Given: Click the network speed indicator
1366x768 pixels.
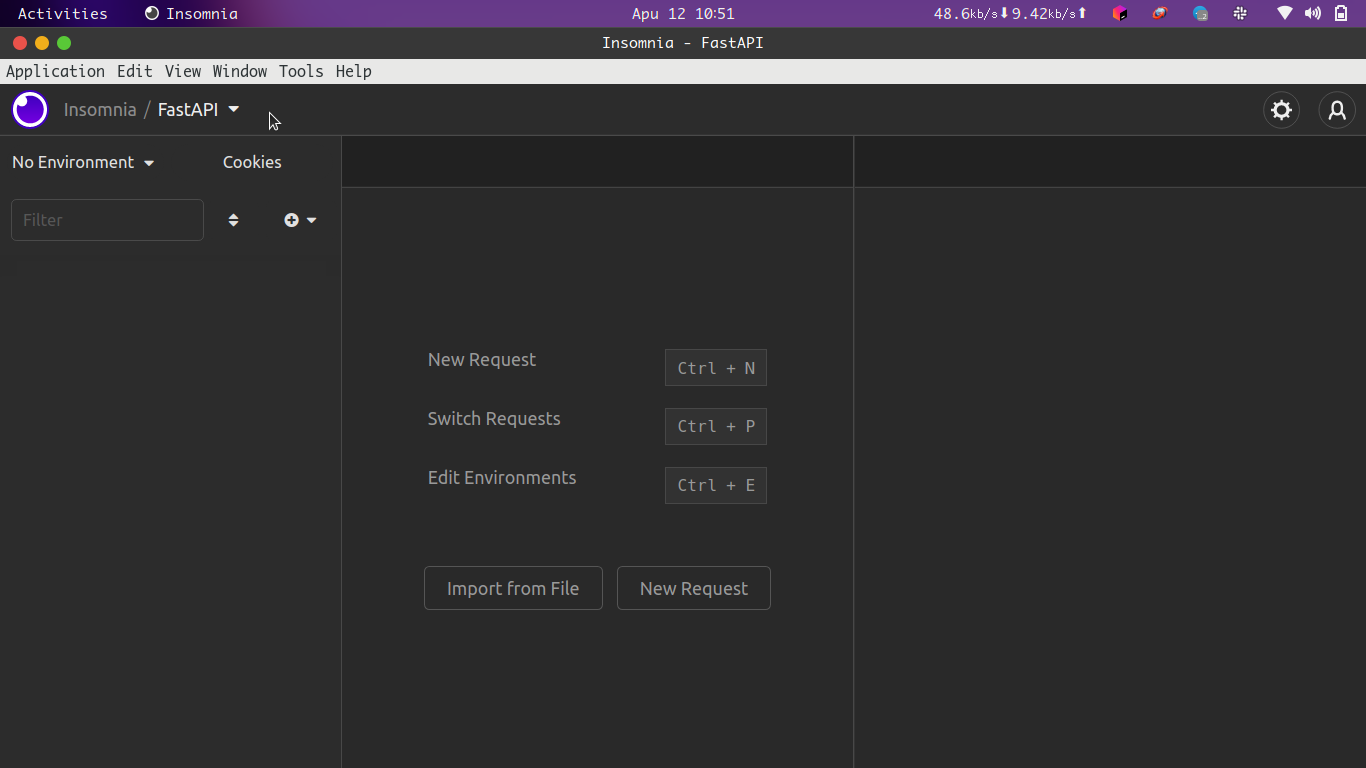Looking at the screenshot, I should [x=1010, y=14].
